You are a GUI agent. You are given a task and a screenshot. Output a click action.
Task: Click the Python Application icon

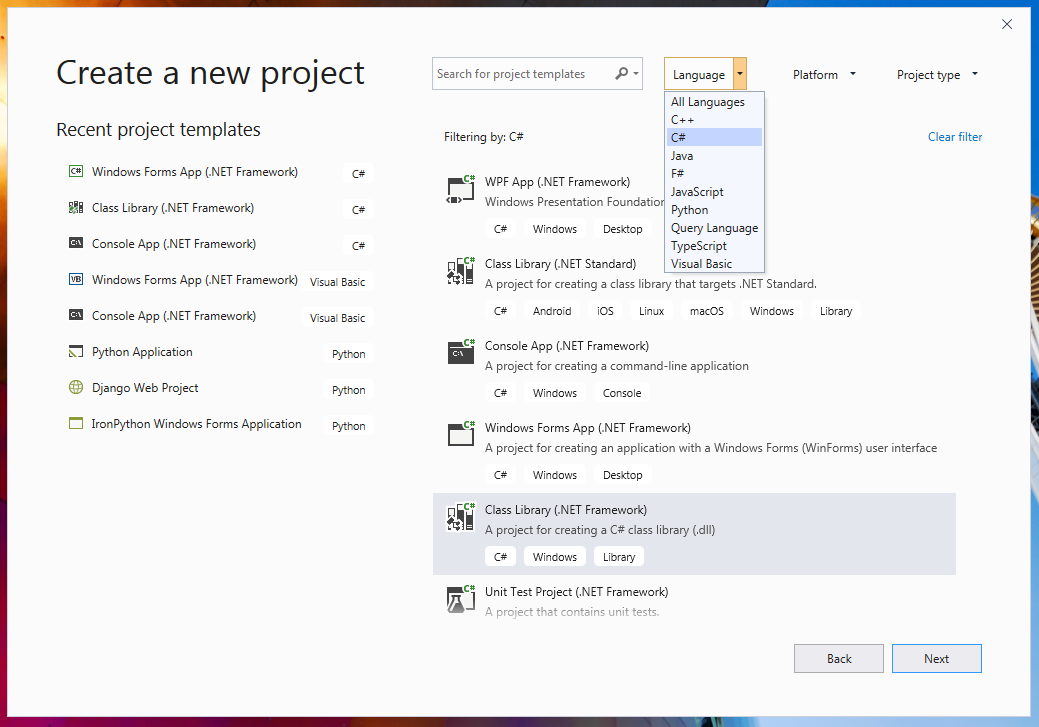tap(76, 351)
